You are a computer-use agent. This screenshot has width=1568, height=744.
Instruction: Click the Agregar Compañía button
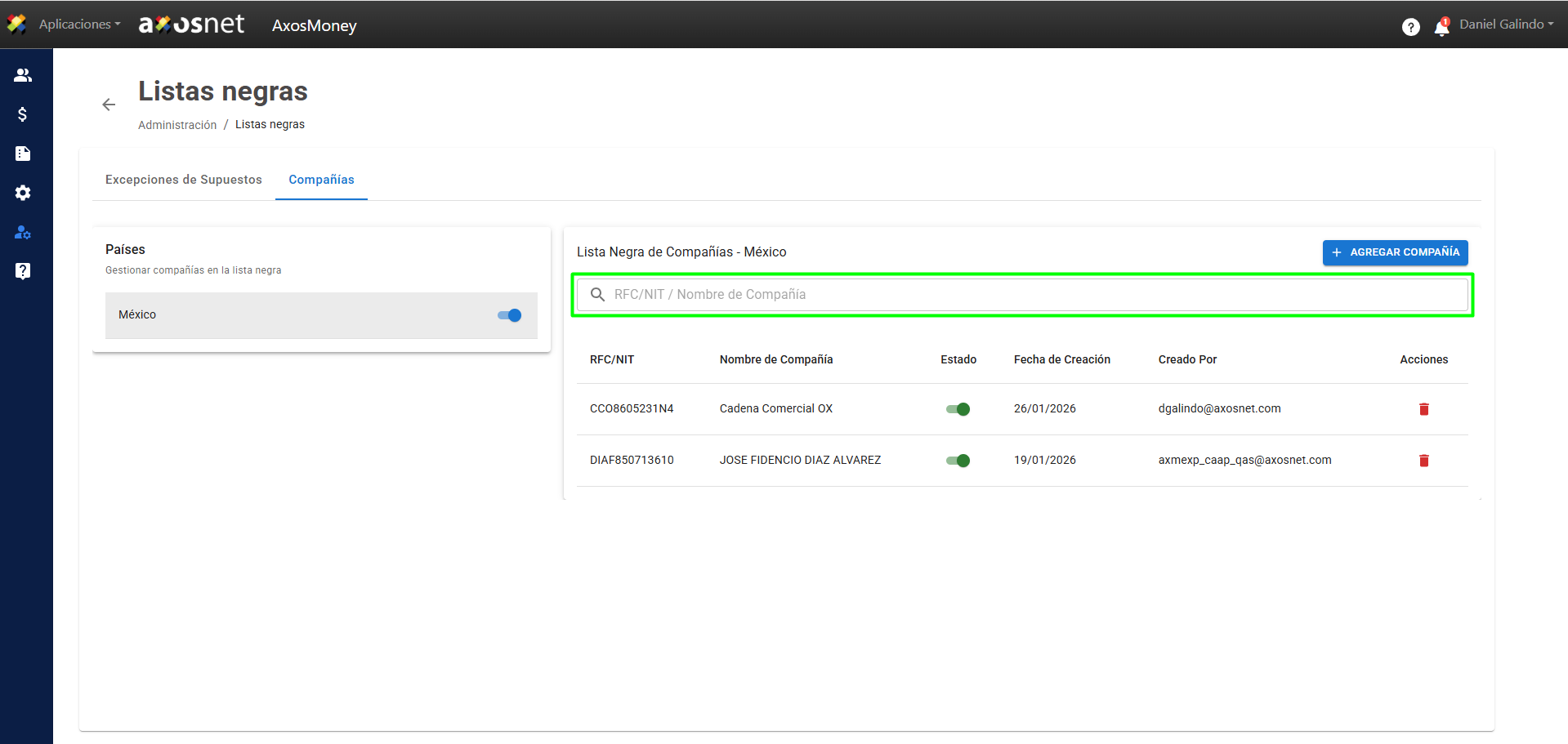1395,252
